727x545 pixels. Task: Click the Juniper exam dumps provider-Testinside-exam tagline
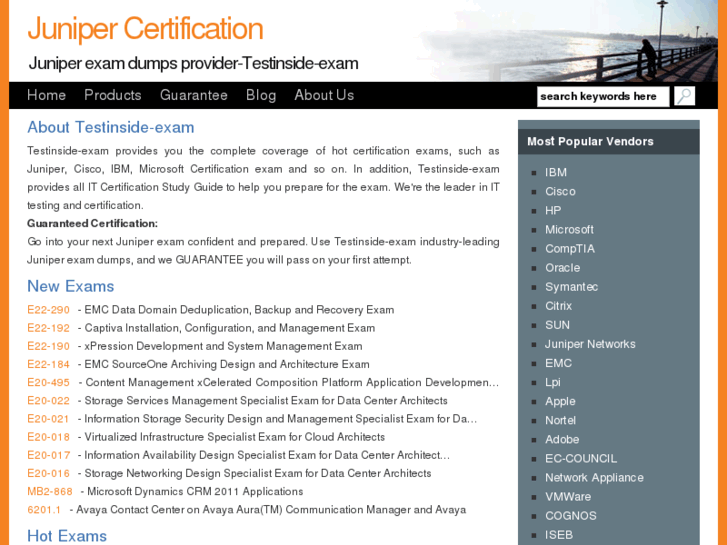(193, 63)
